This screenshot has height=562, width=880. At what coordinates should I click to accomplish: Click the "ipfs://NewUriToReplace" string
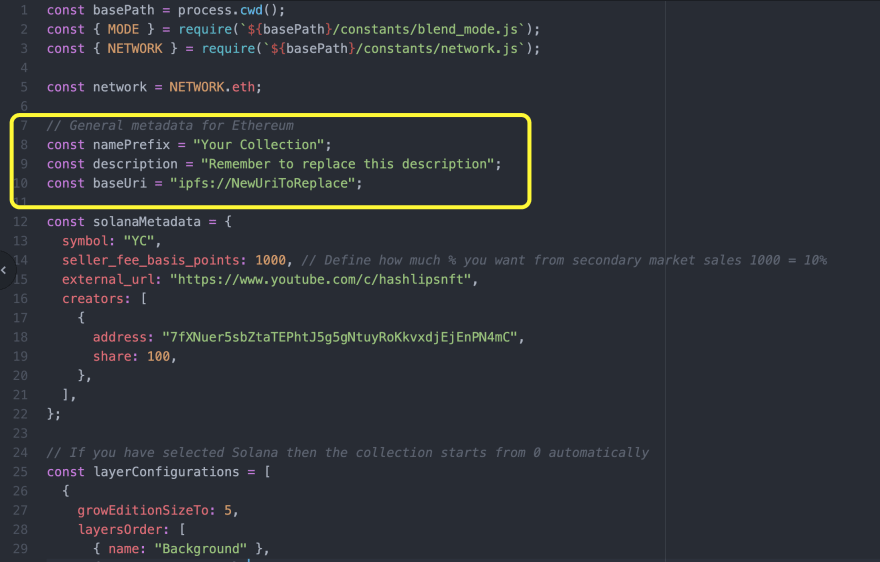[263, 184]
